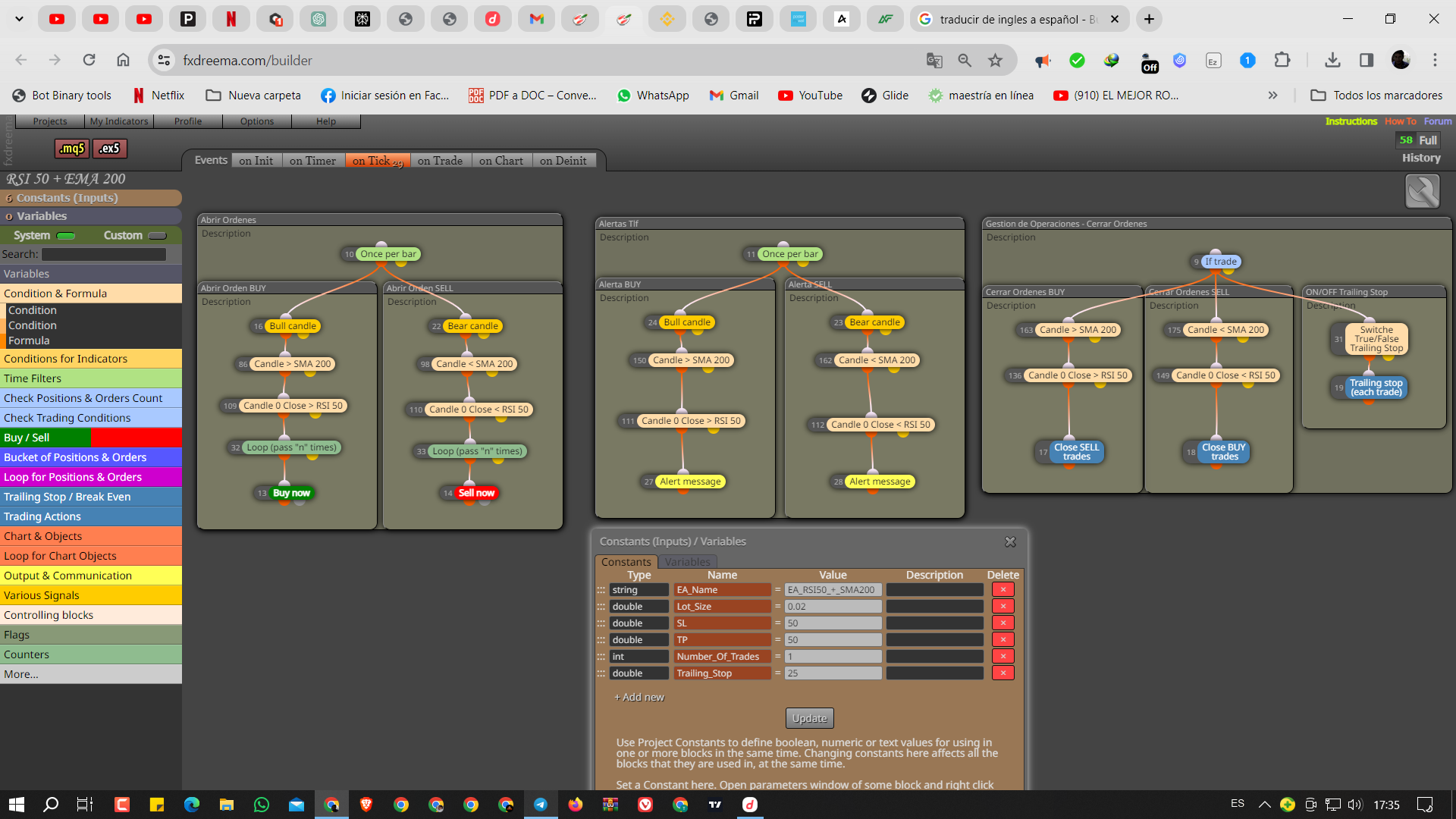This screenshot has width=1456, height=819.
Task: Click the + Add new constant link
Action: pos(639,698)
